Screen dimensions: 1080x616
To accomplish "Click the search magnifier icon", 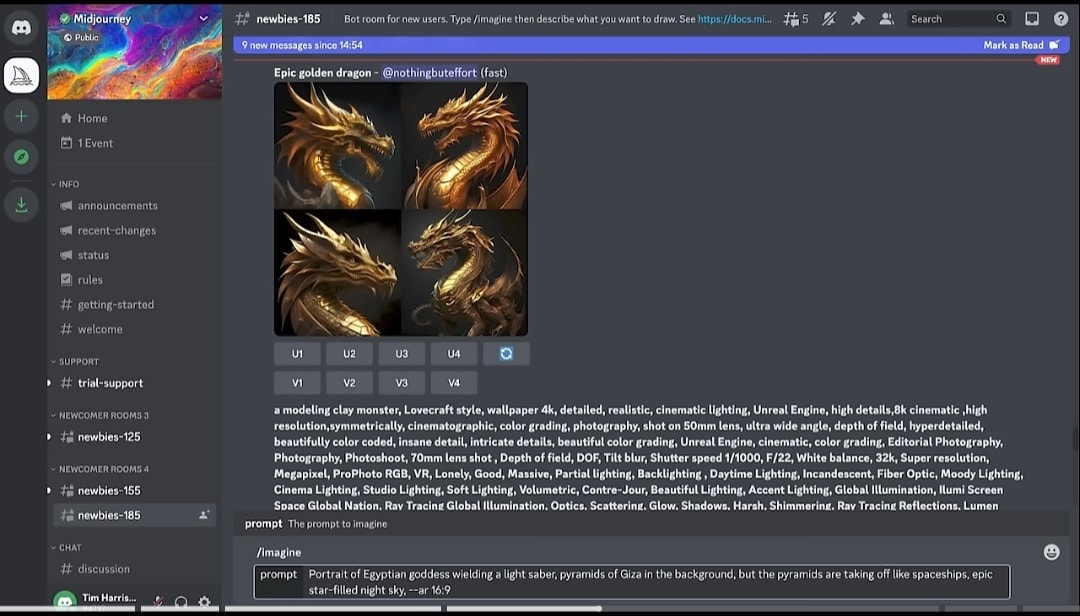I will click(x=1001, y=19).
